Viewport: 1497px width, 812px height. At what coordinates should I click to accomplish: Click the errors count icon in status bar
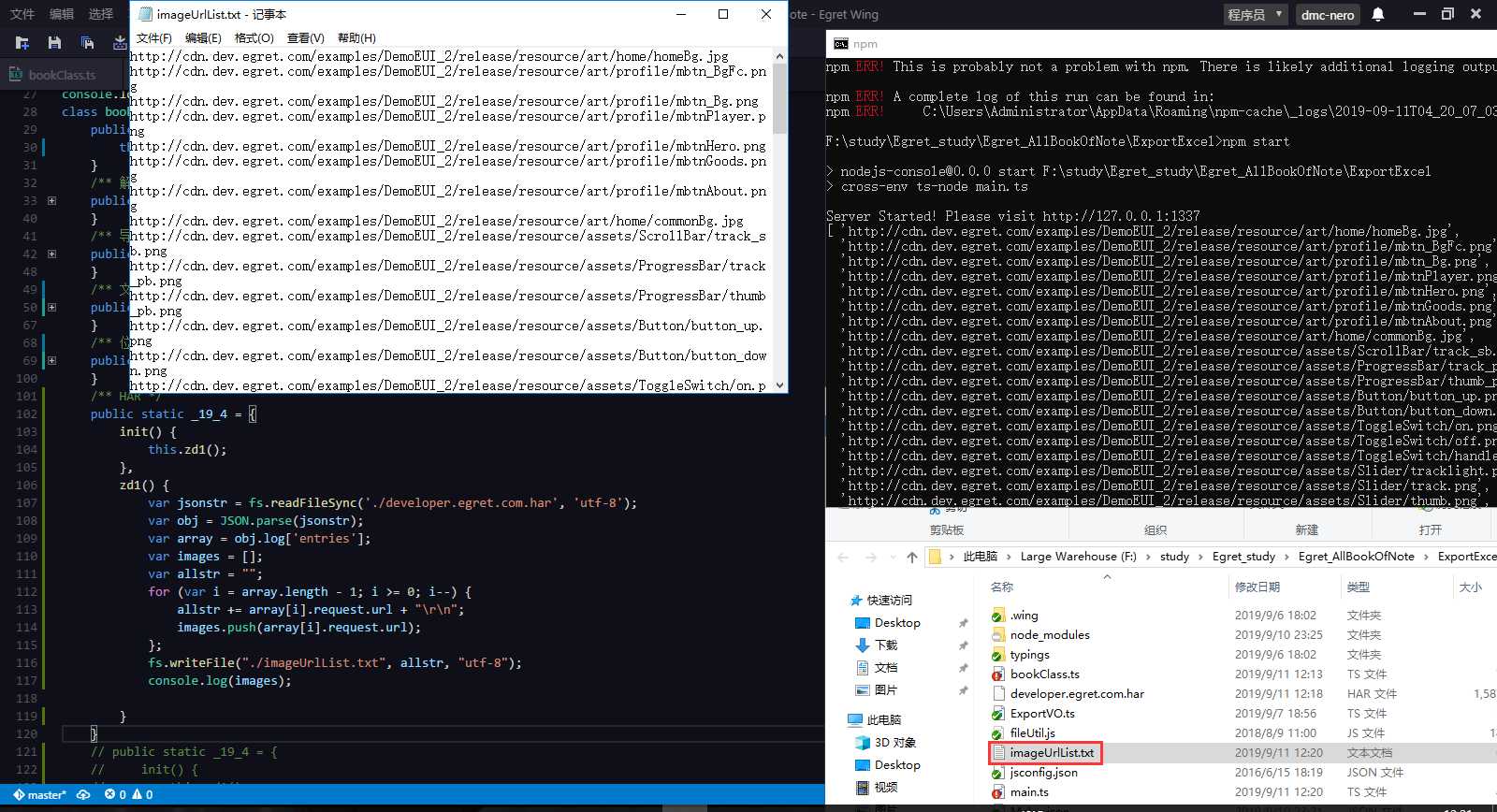pos(115,795)
